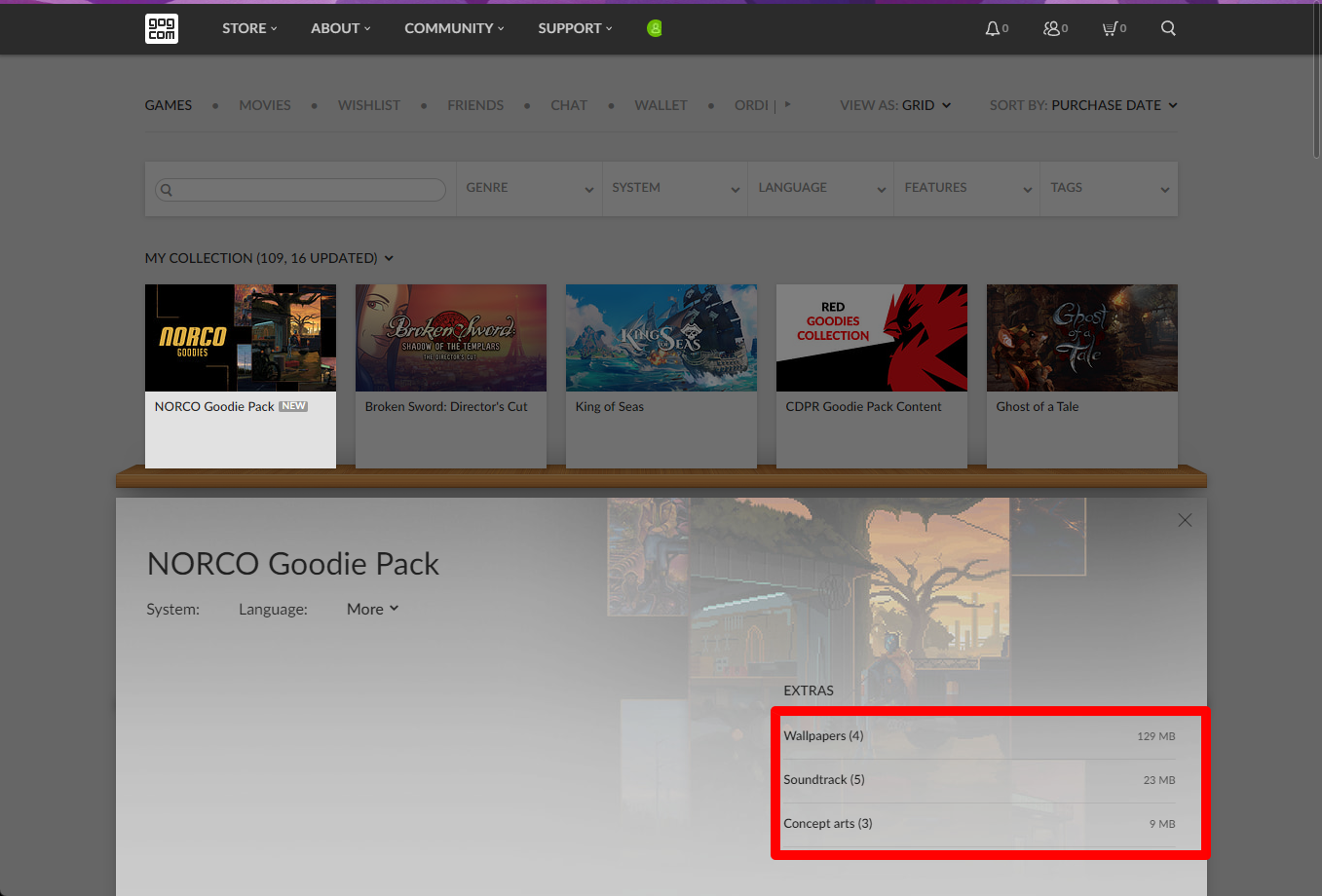Select the King of Seas cover

[x=661, y=338]
